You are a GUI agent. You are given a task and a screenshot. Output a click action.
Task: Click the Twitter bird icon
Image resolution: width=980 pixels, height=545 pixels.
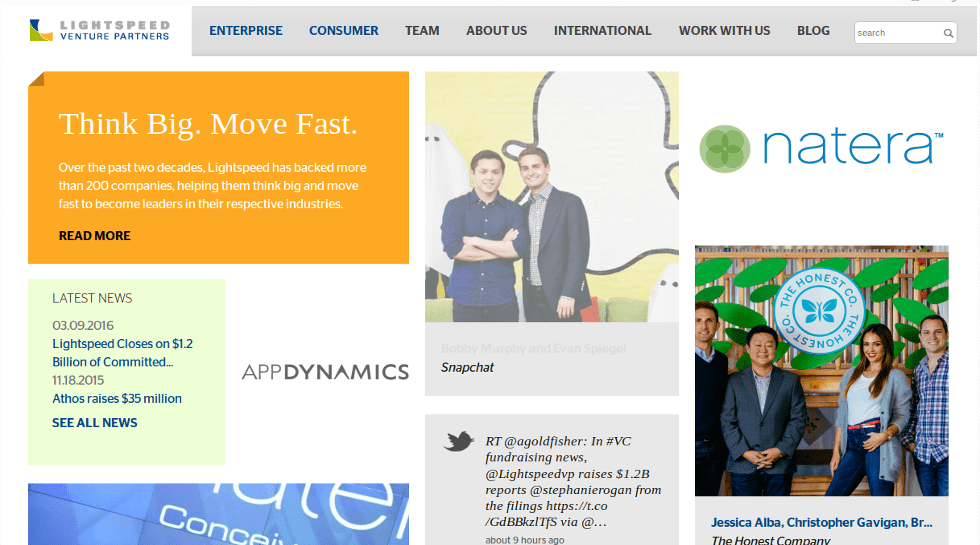click(459, 441)
